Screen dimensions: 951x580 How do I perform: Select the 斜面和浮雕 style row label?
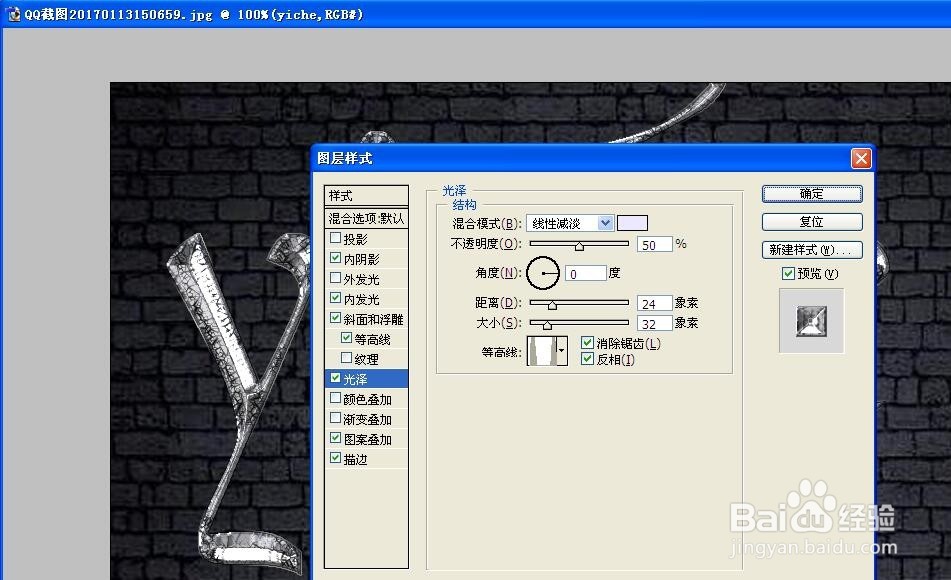tap(374, 319)
